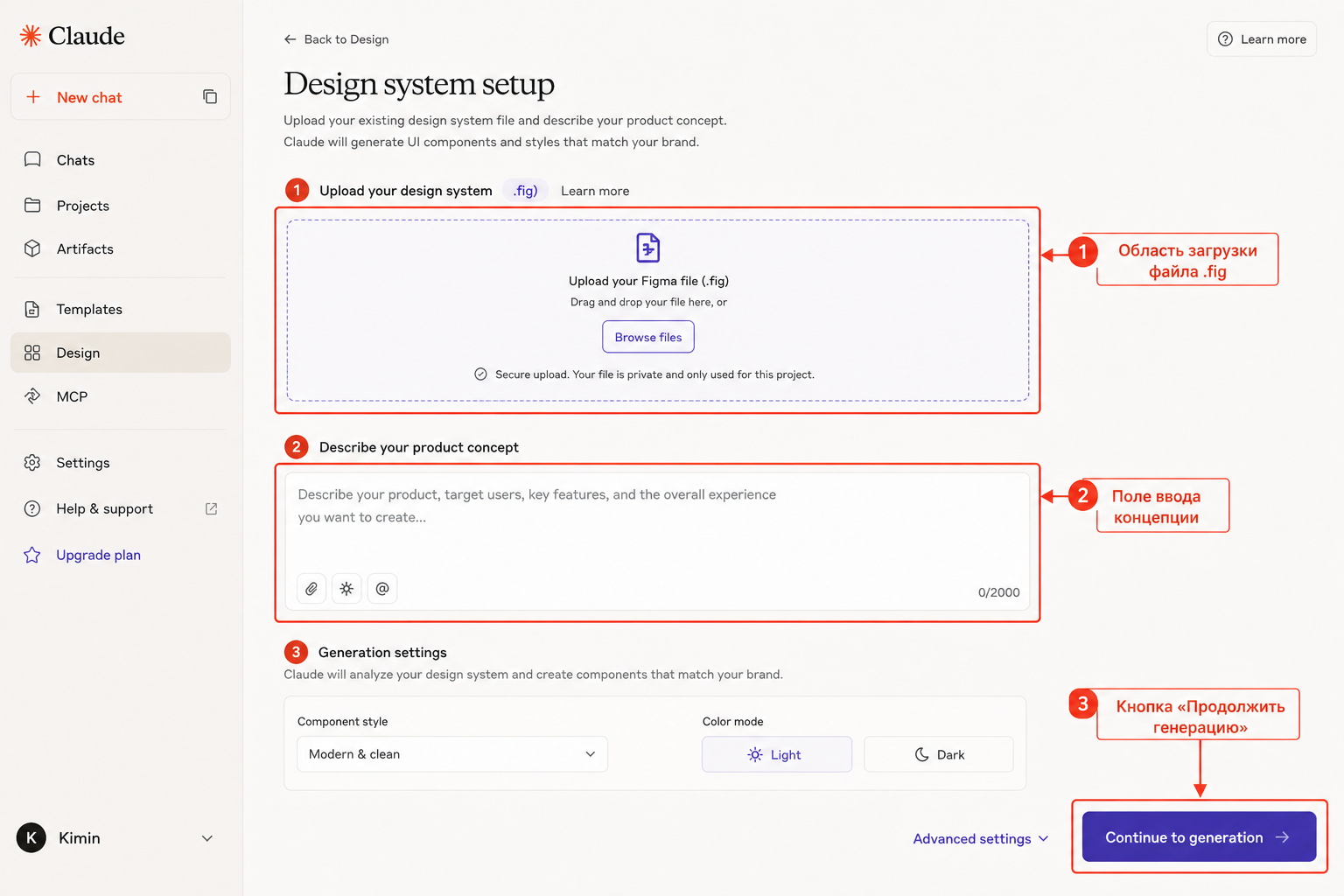Open Templates in the sidebar
The width and height of the screenshot is (1344, 896).
pyautogui.click(x=121, y=309)
